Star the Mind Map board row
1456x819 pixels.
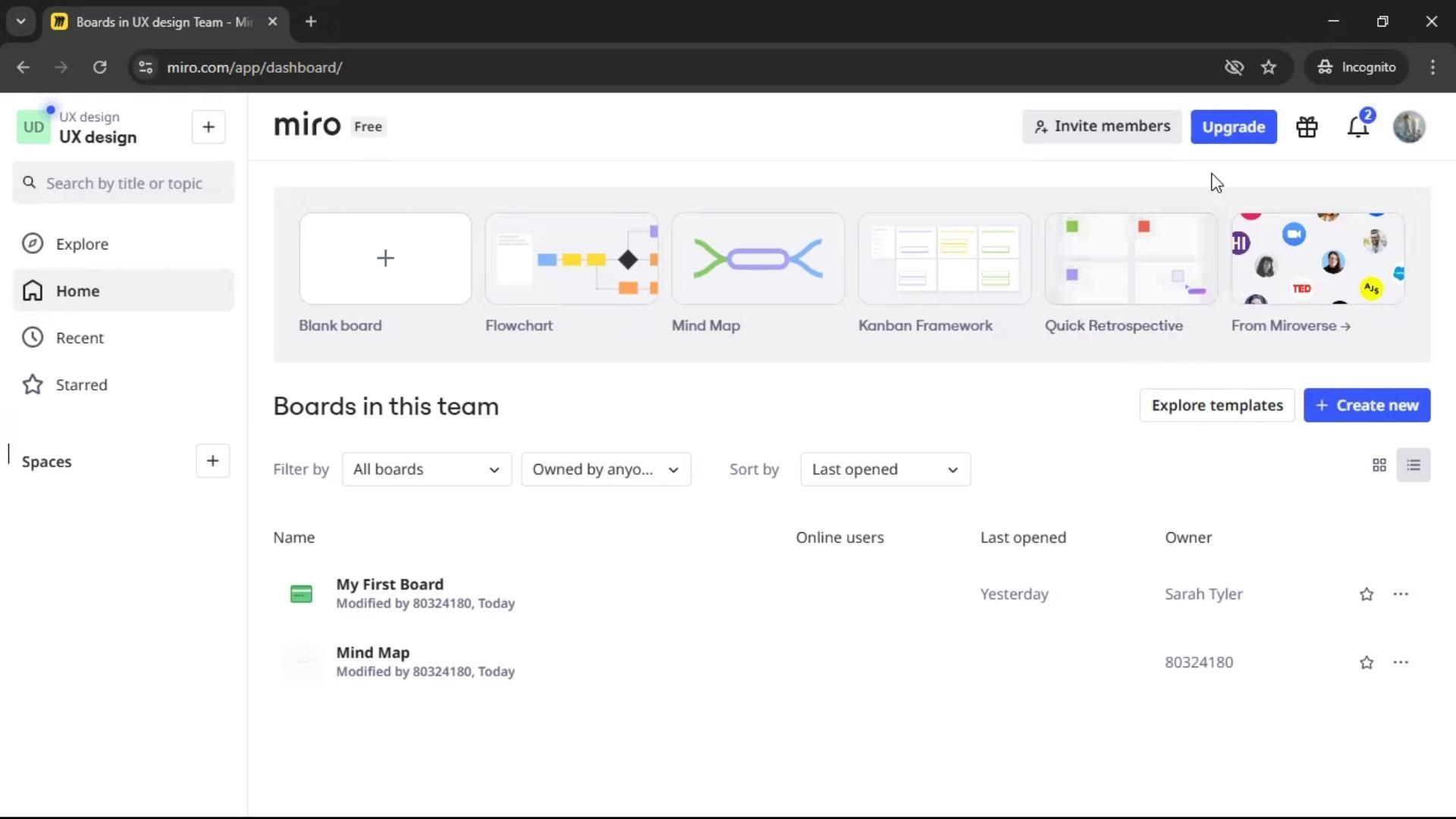1366,663
